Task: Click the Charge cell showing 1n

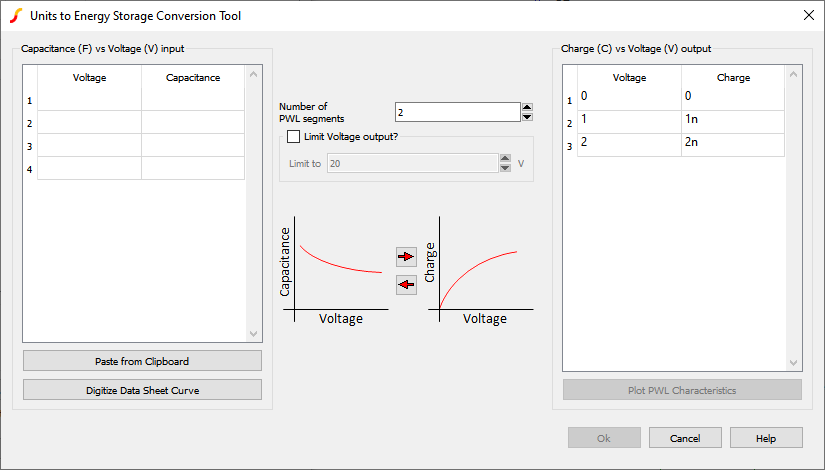Action: pyautogui.click(x=732, y=120)
